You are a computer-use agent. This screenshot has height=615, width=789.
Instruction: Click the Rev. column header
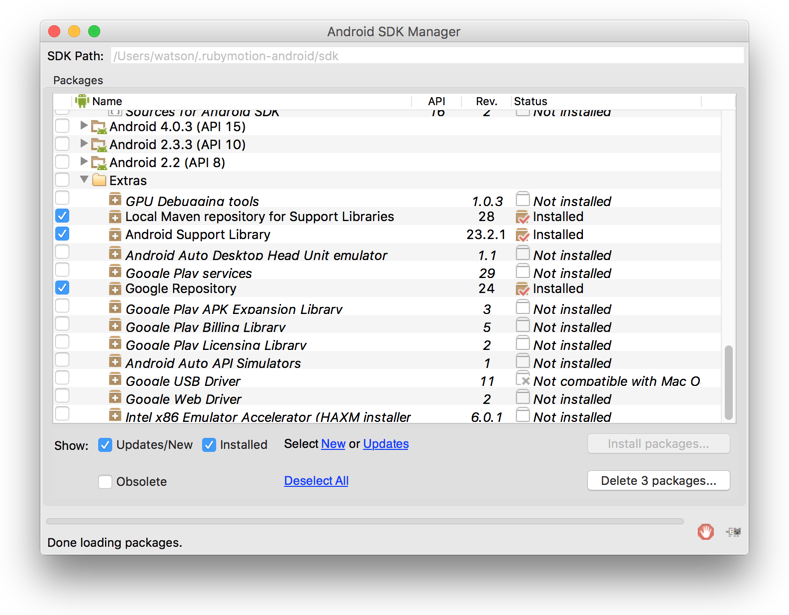pos(486,101)
